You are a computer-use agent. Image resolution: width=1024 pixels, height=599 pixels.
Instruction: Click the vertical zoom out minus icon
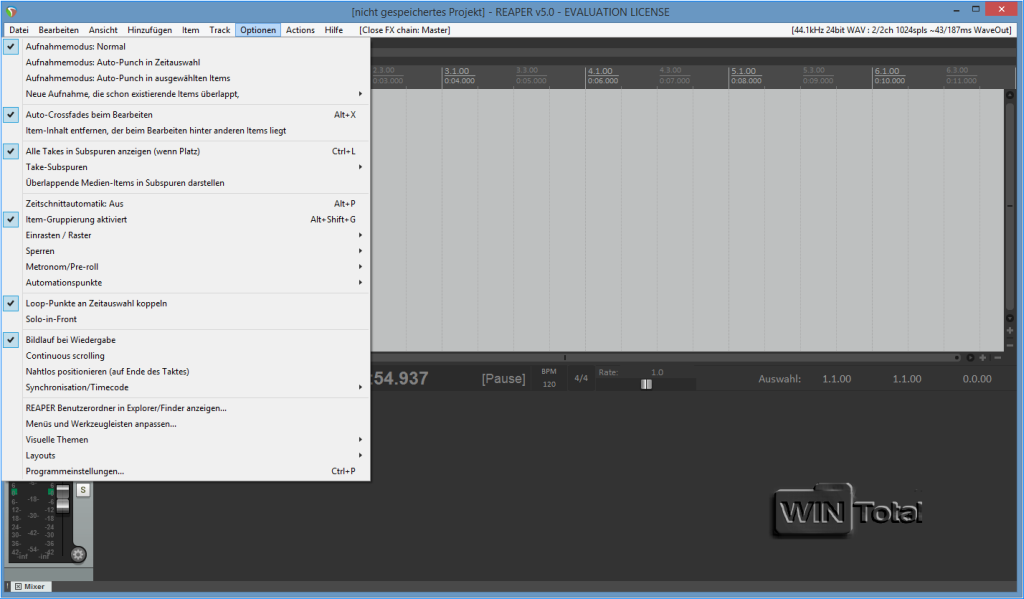coord(1010,344)
